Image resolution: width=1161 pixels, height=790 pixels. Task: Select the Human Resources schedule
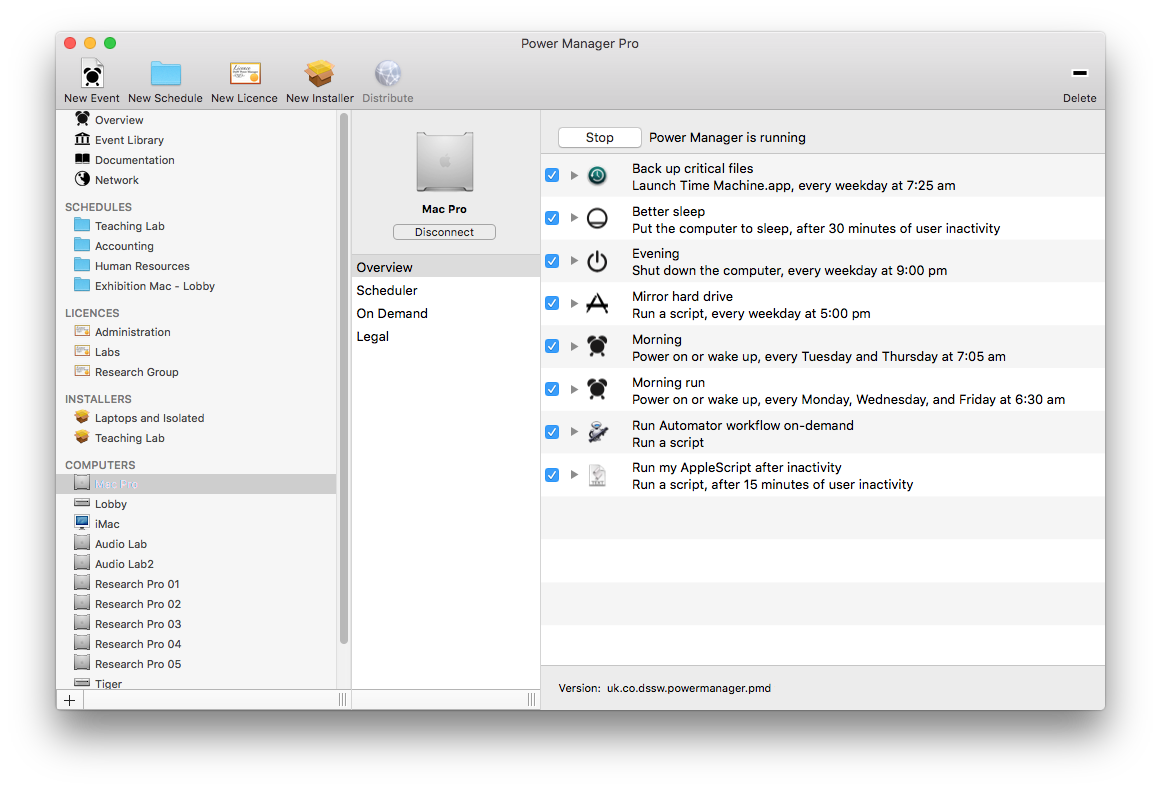(x=196, y=266)
